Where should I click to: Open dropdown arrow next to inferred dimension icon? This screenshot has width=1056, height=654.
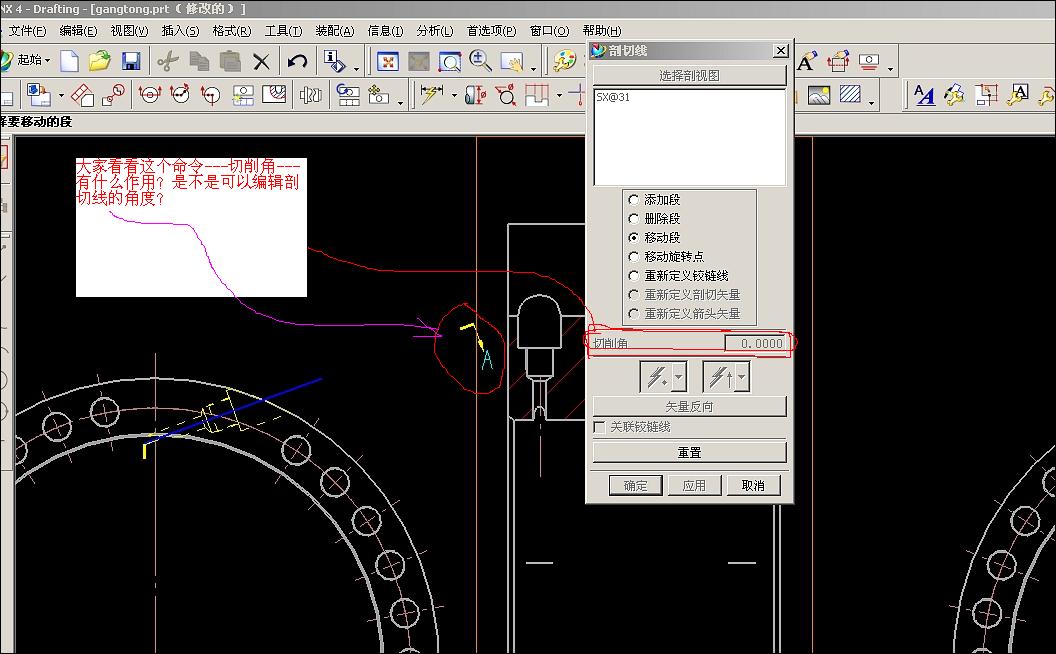453,95
